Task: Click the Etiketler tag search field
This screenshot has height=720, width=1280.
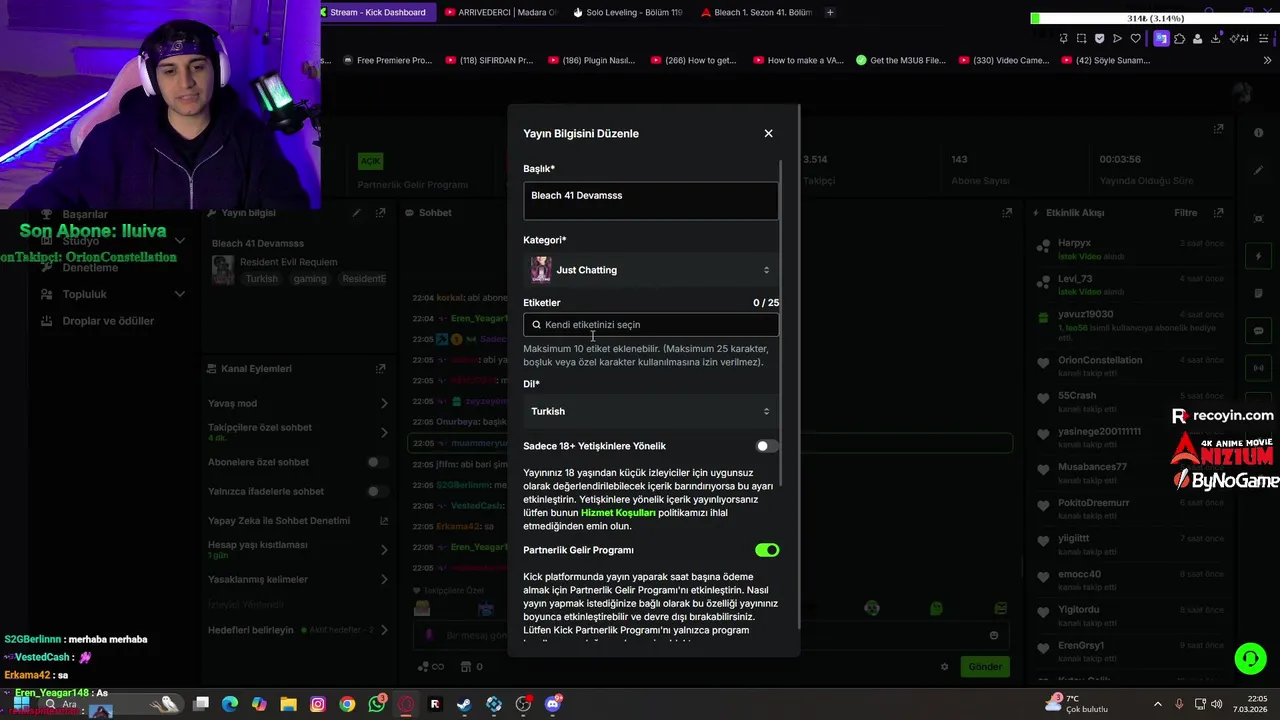Action: click(650, 325)
